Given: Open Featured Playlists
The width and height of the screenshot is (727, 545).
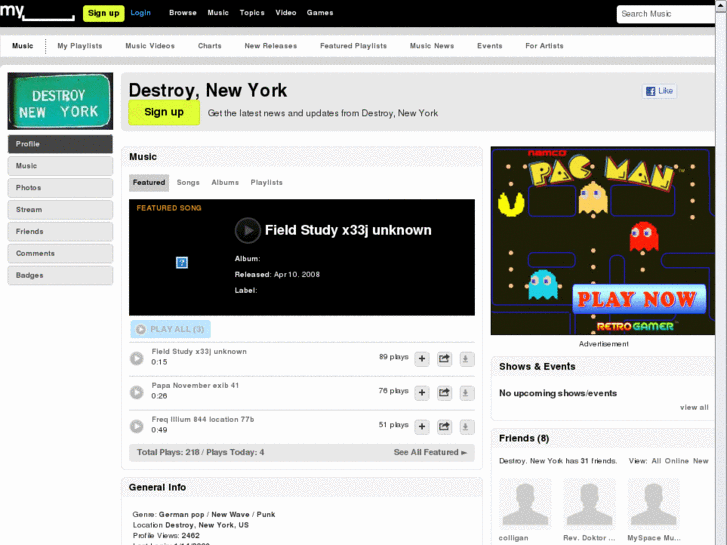Looking at the screenshot, I should pos(353,46).
